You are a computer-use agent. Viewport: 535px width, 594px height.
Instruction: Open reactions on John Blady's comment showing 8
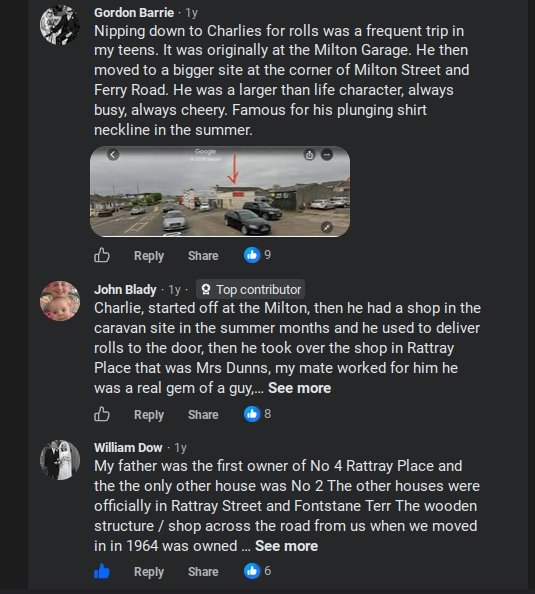tap(257, 414)
